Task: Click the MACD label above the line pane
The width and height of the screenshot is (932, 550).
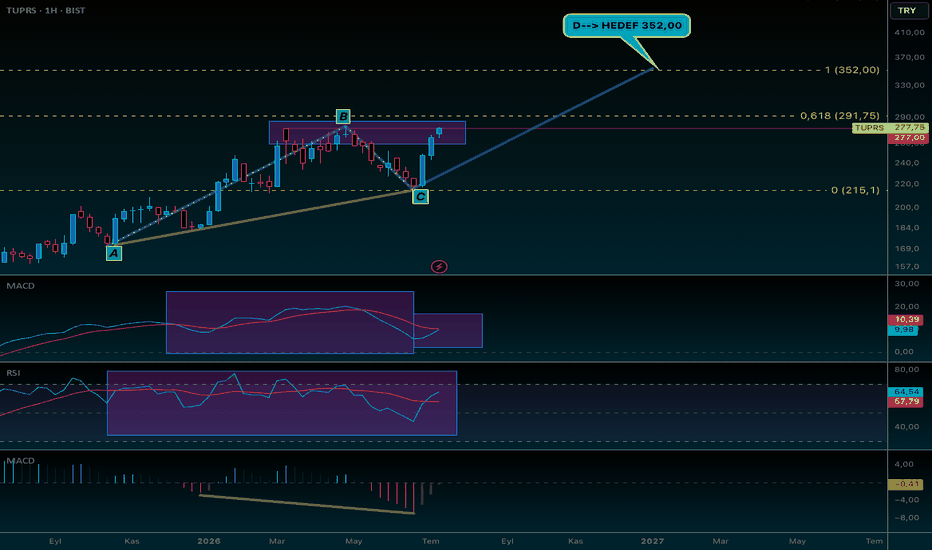Action: [21, 286]
